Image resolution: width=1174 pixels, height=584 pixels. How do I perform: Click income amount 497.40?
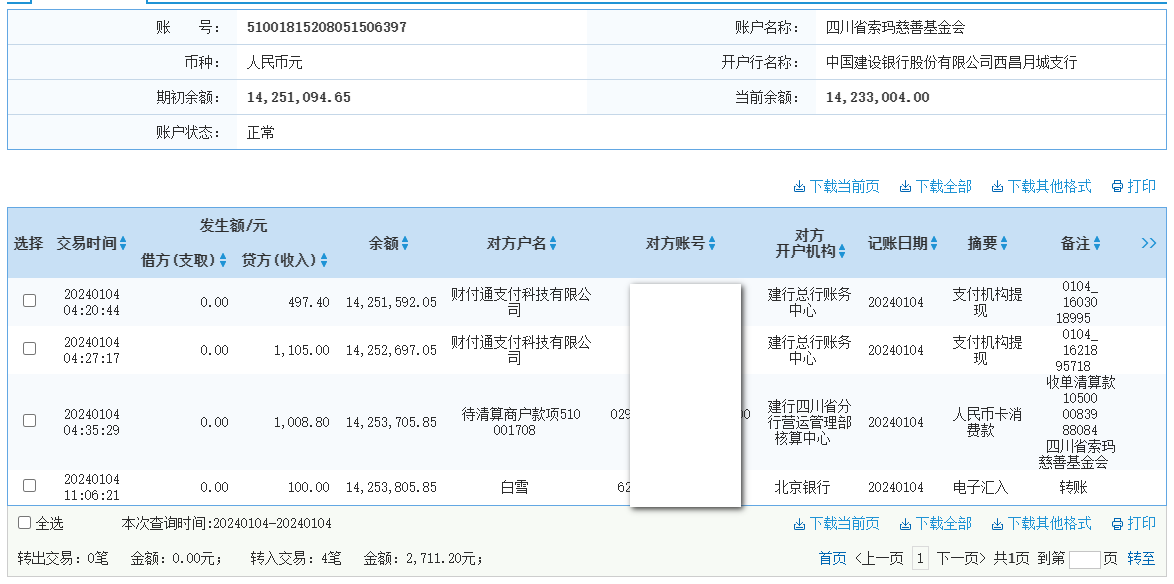308,302
